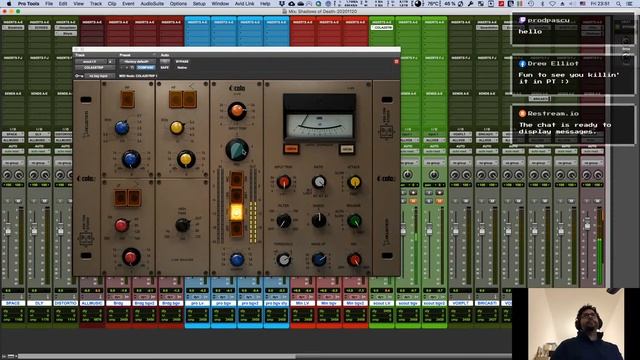Click the COLASTRIP insert slot on scout LV
The height and width of the screenshot is (360, 640).
pyautogui.click(x=382, y=28)
